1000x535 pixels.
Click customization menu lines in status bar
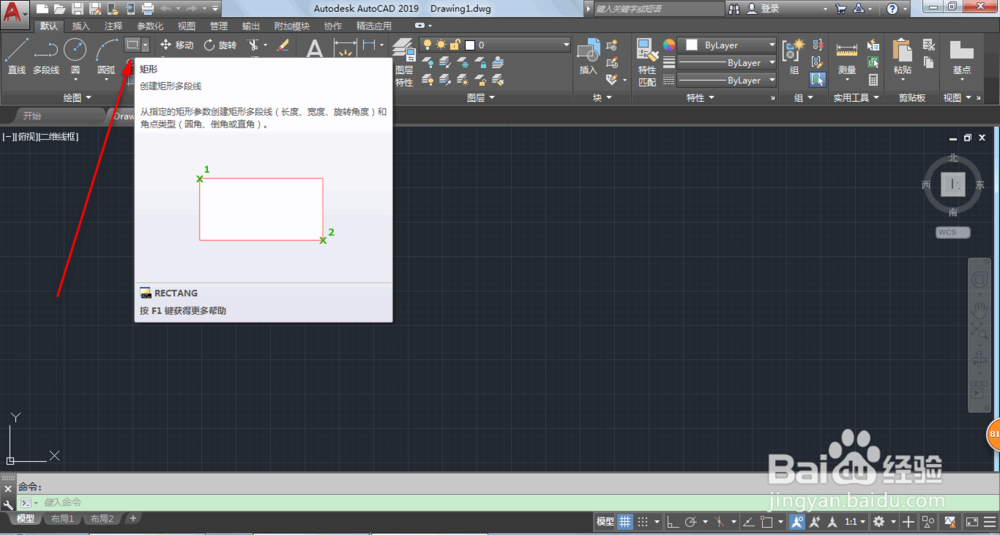coord(990,522)
